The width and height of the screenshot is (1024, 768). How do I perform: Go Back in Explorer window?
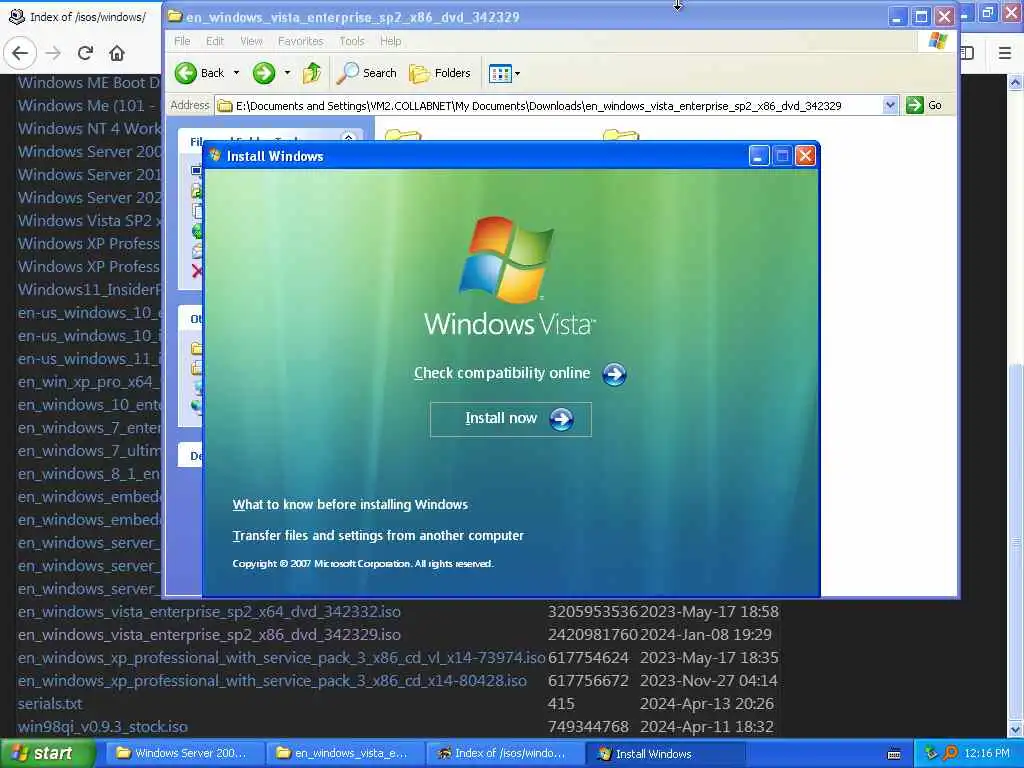pyautogui.click(x=200, y=73)
